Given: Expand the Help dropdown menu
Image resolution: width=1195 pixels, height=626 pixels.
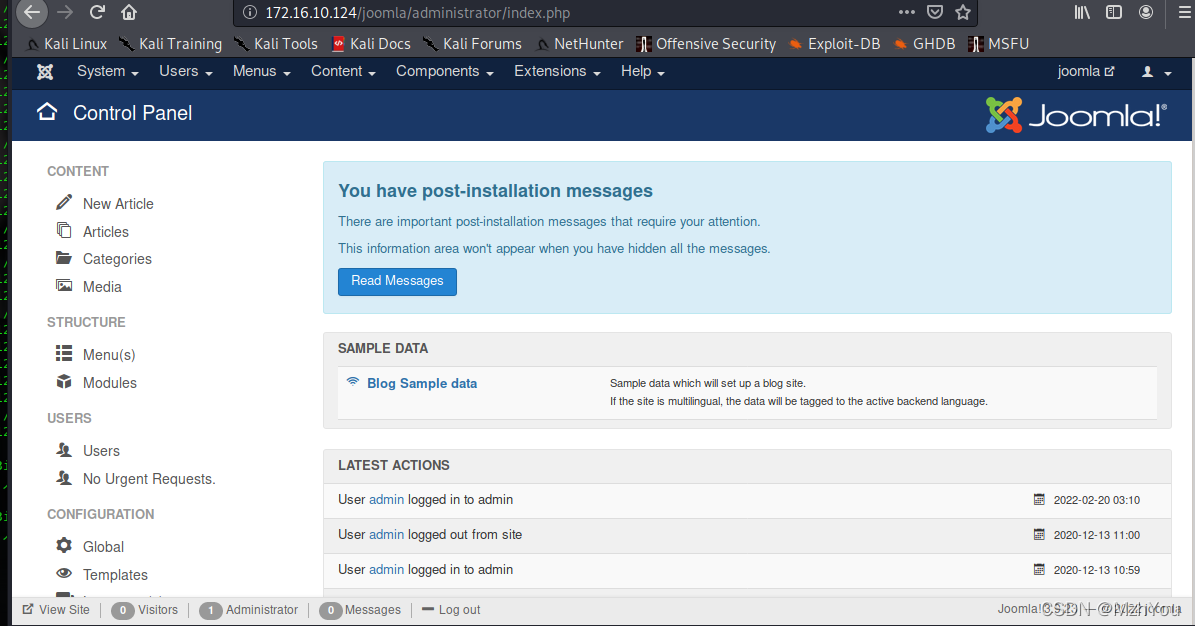Looking at the screenshot, I should (642, 72).
